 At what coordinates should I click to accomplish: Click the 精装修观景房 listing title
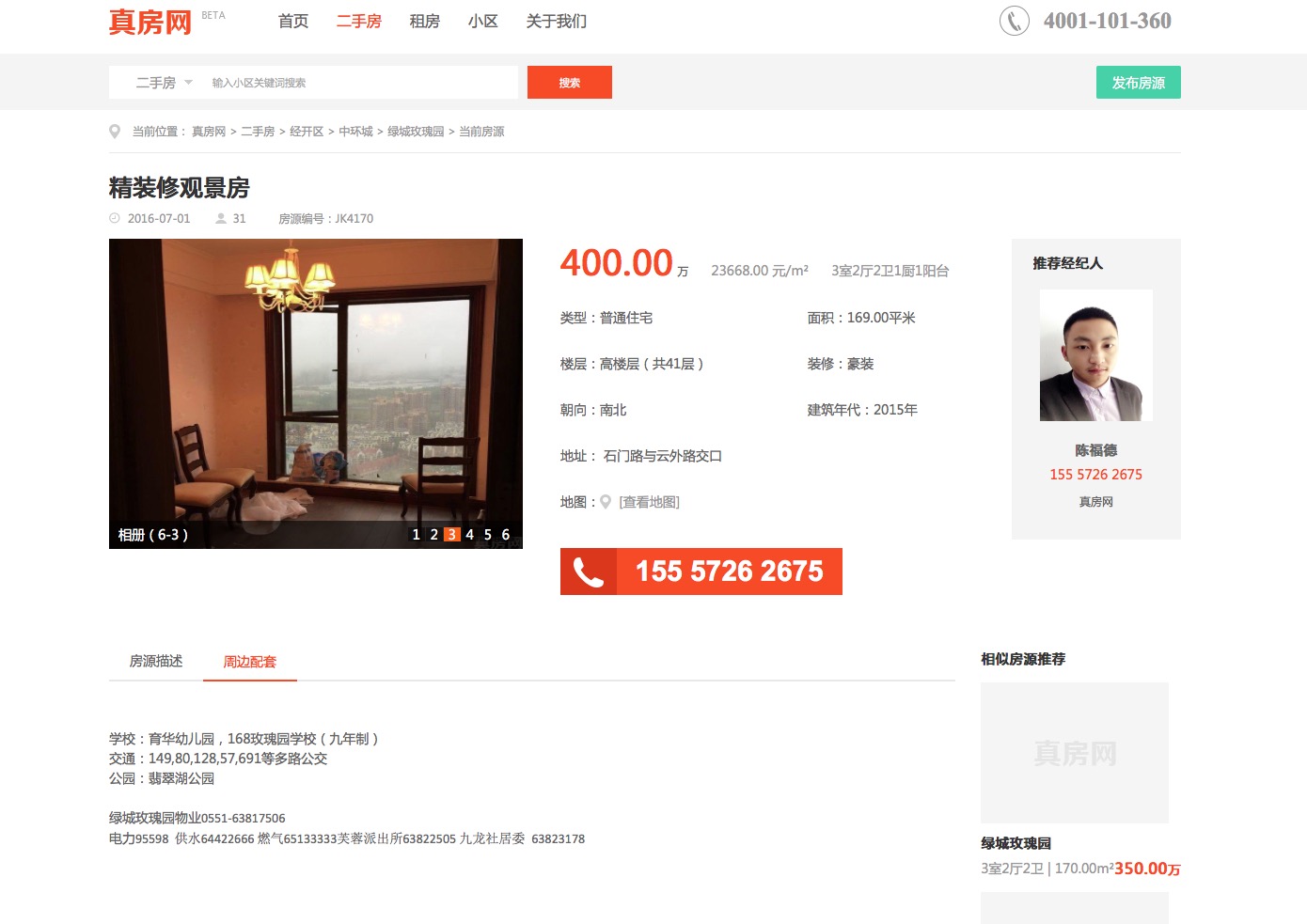point(180,188)
